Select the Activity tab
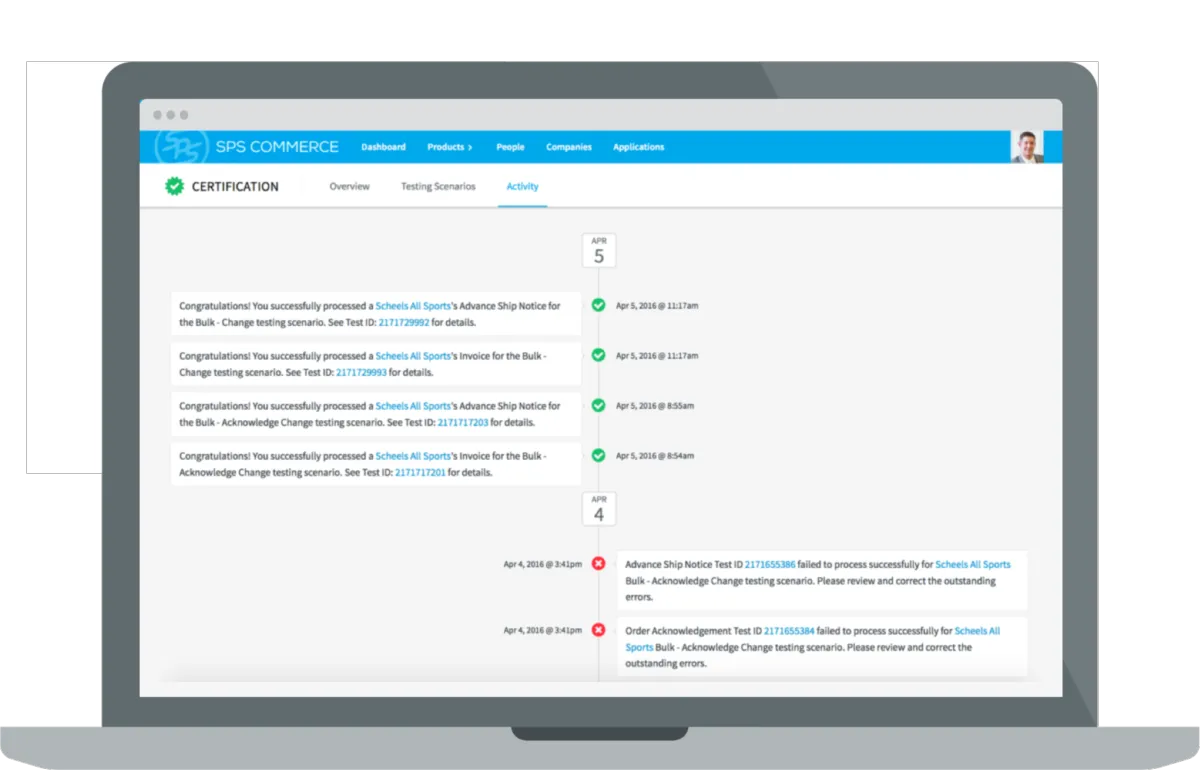Screen dimensions: 1200x770 click(x=522, y=186)
